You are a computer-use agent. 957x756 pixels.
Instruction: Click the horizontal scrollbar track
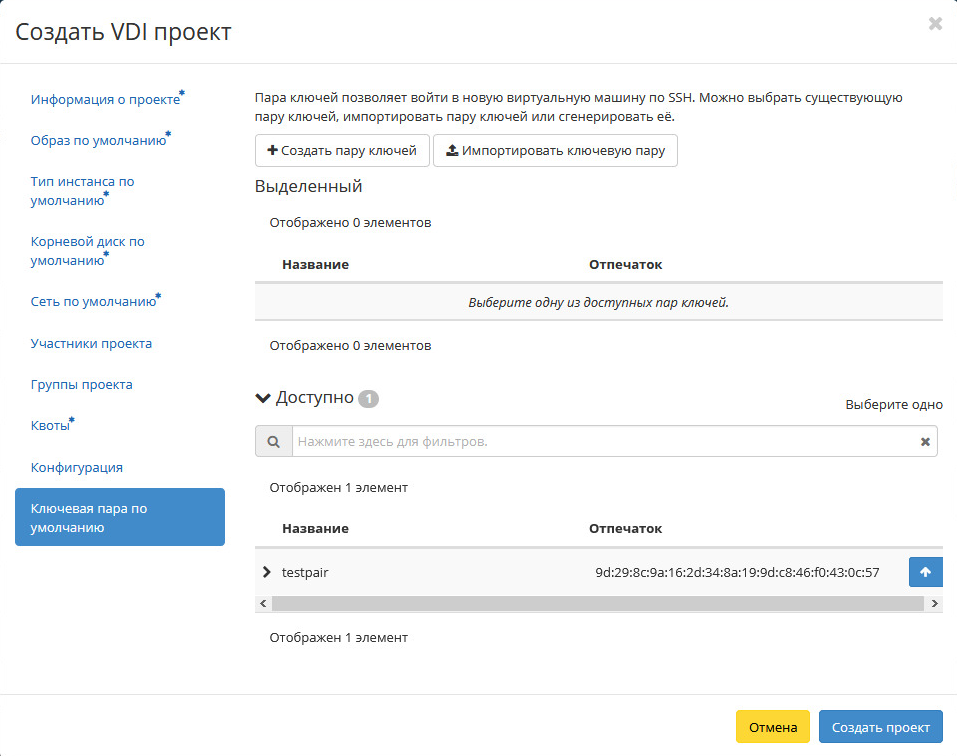598,604
